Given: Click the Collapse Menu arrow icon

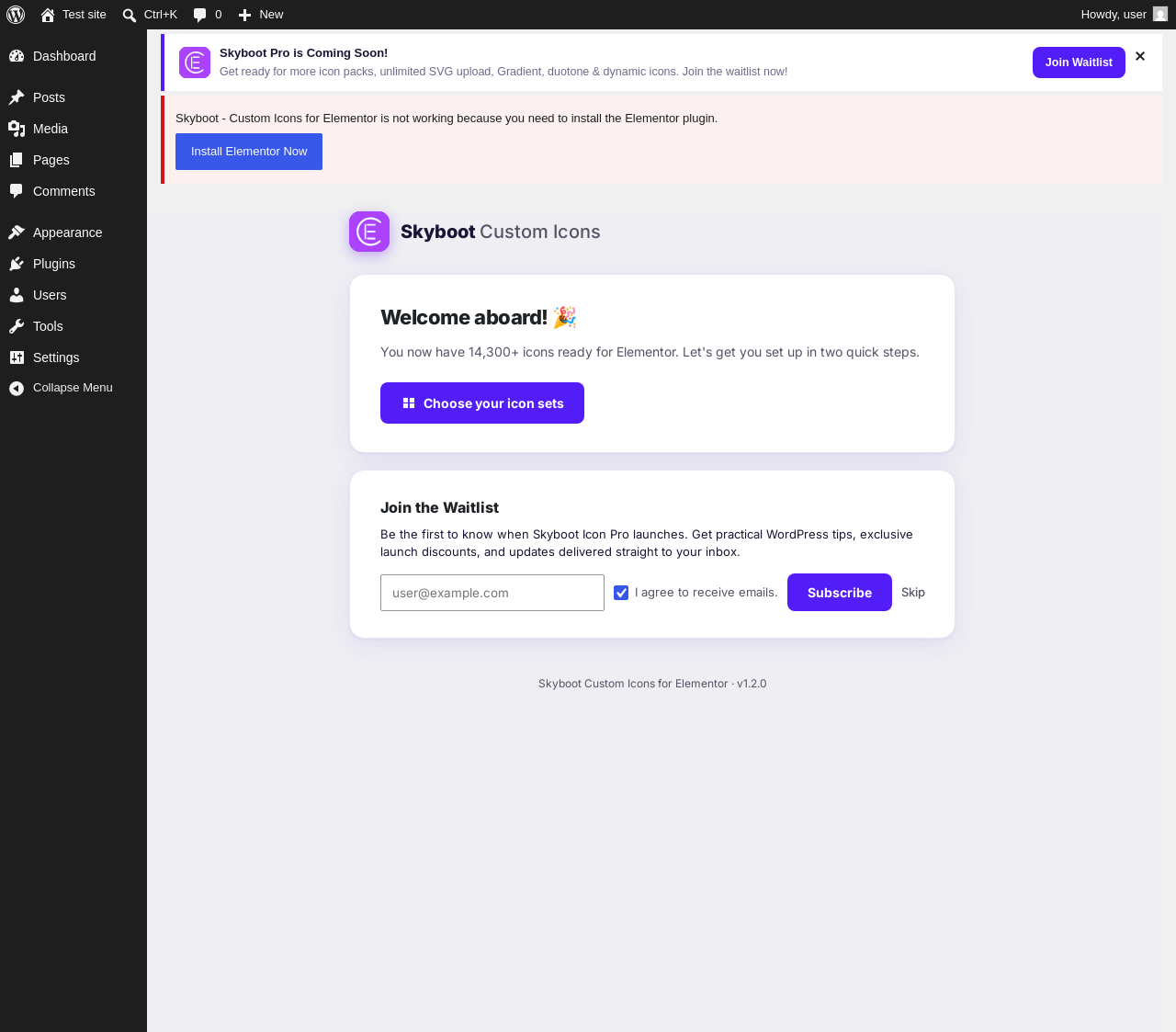Looking at the screenshot, I should click(17, 389).
